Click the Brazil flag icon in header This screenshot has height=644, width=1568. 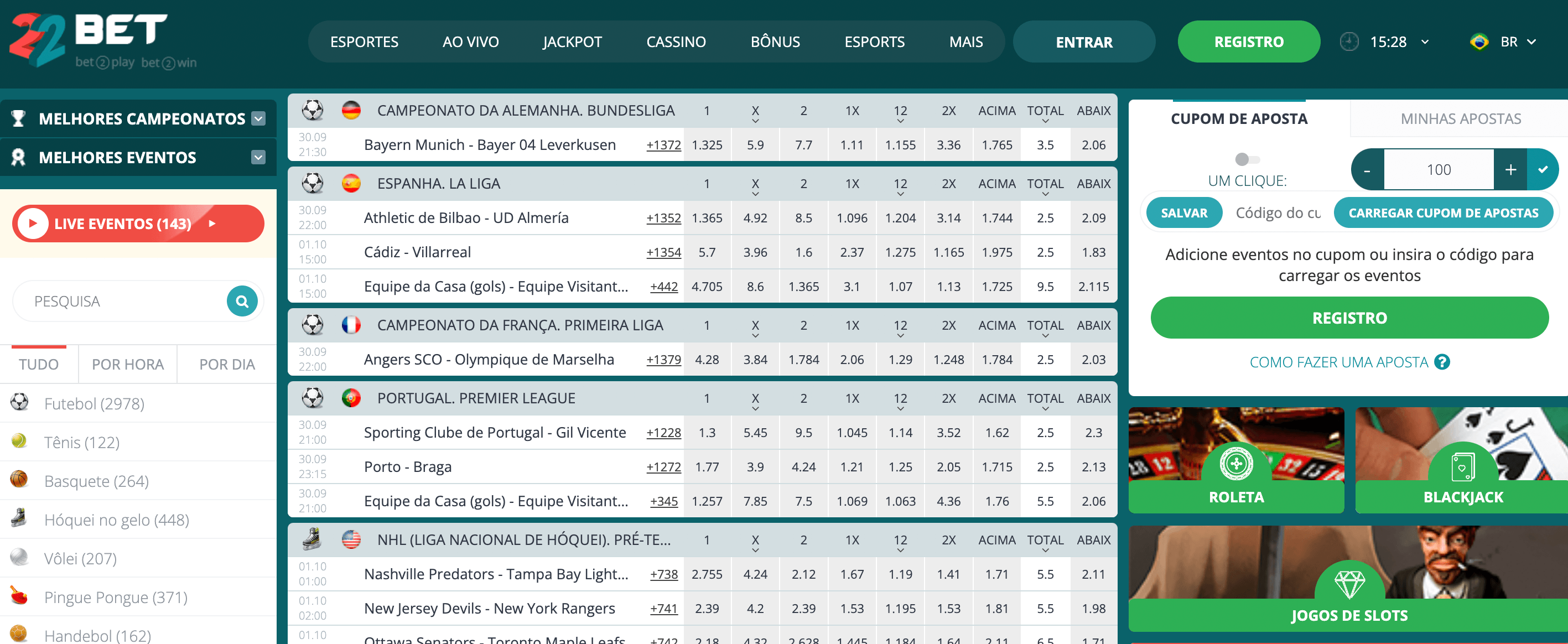1478,42
